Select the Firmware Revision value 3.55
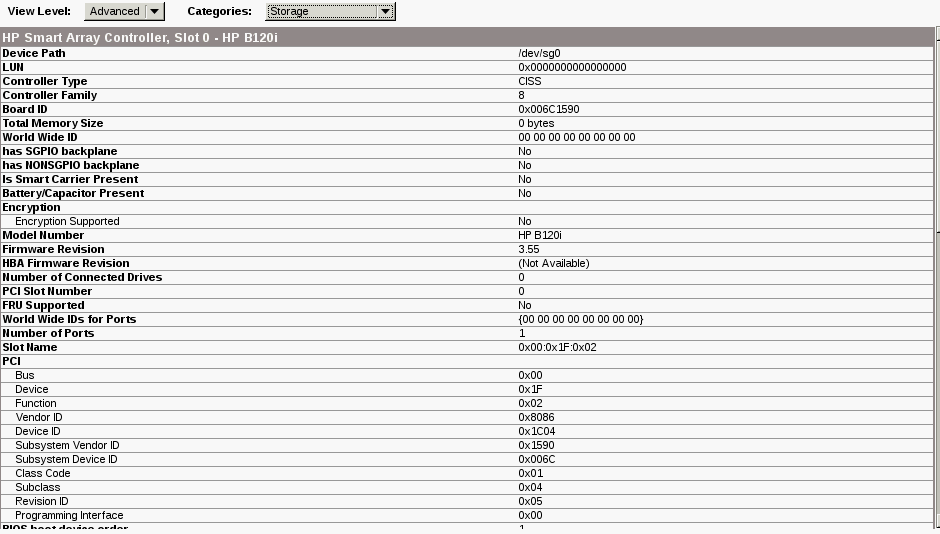Viewport: 940px width, 534px height. pyautogui.click(x=529, y=249)
